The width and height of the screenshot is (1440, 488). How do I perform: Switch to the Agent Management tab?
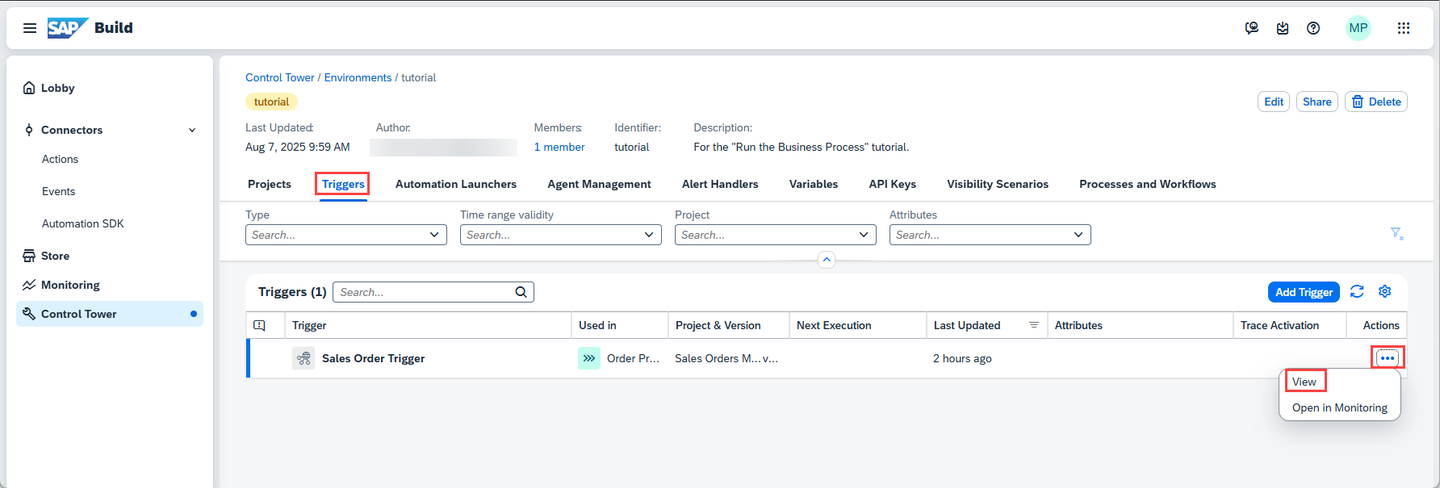(x=599, y=184)
